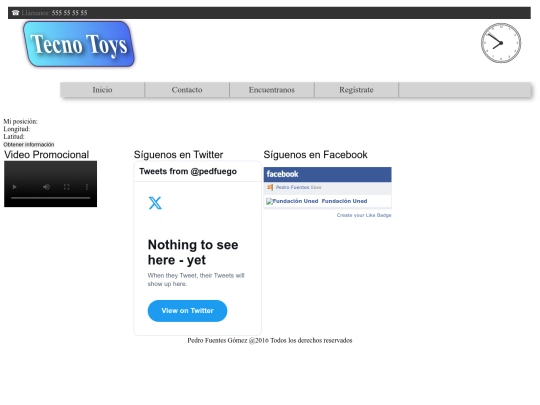The height and width of the screenshot is (405, 540).
Task: Click the video progress bar
Action: click(x=50, y=198)
